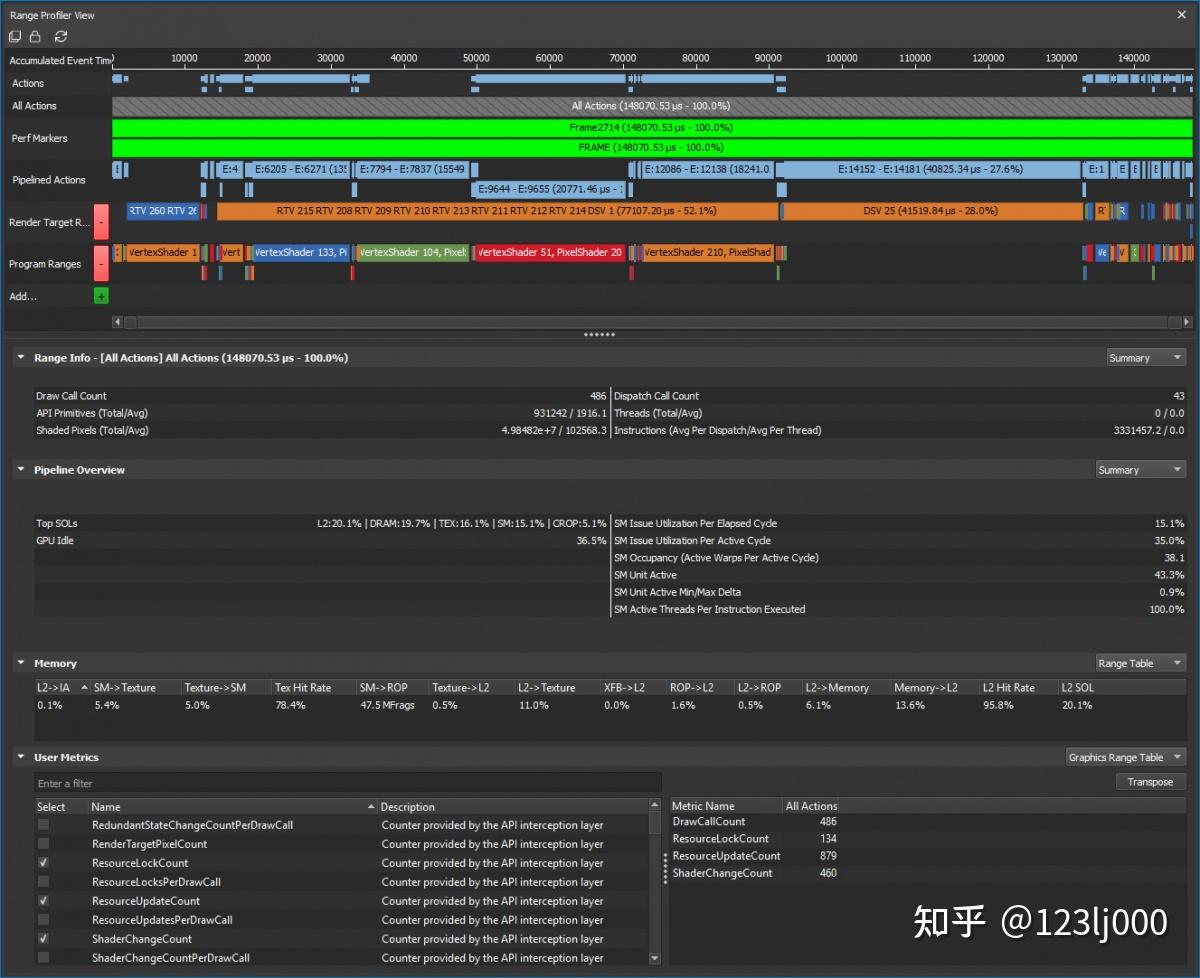
Task: Remove the Program Ranges row with red minus
Action: point(101,264)
